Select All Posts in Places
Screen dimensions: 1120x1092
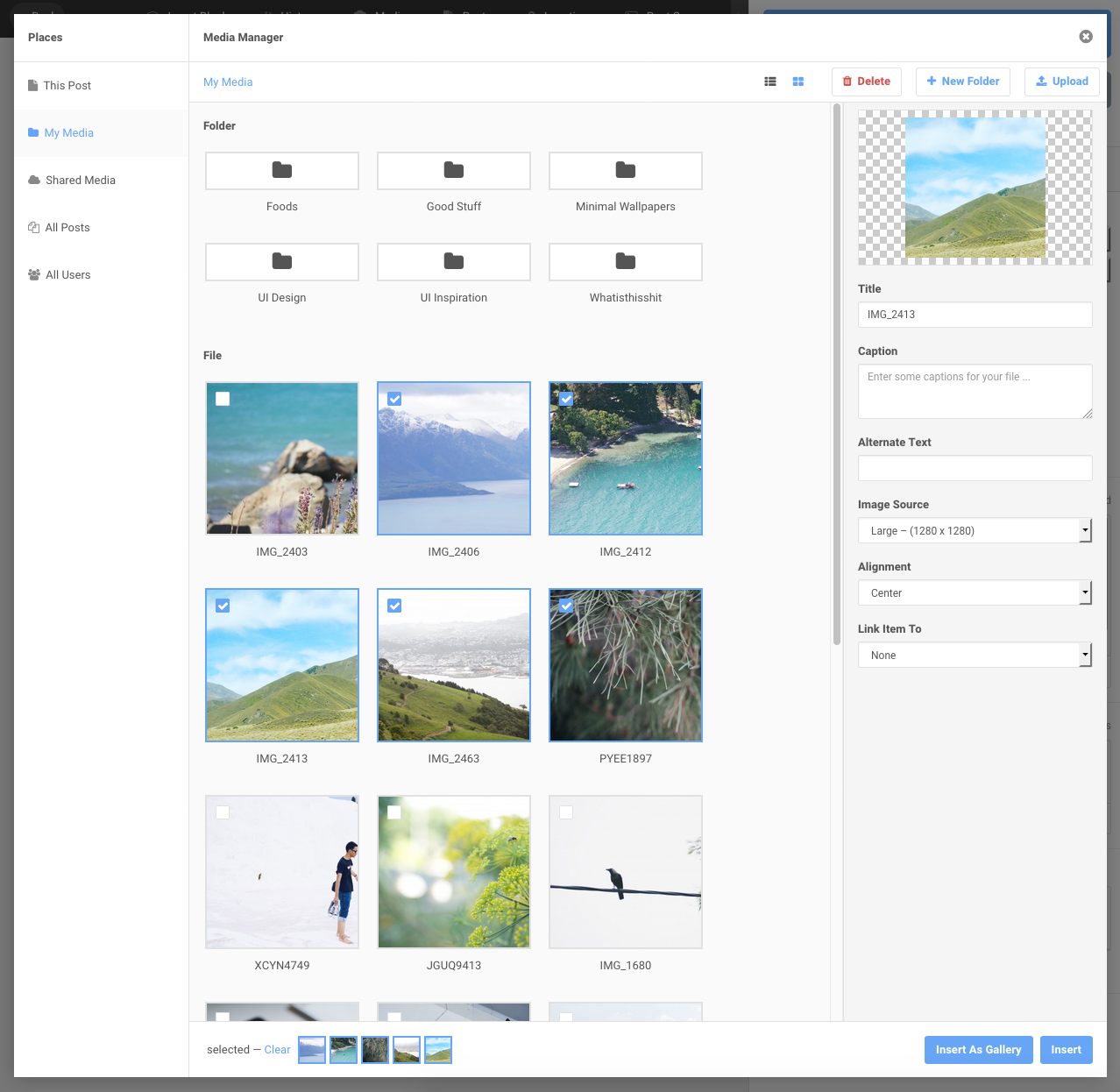tap(101, 228)
